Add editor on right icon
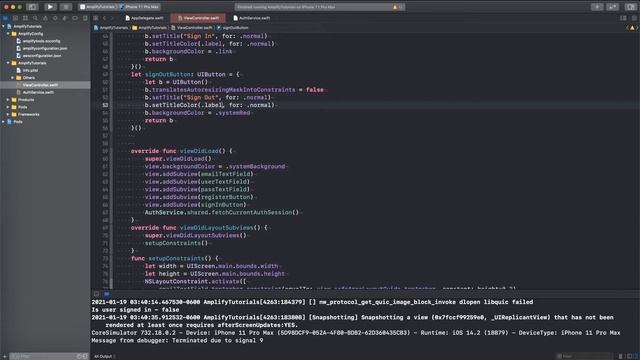This screenshot has height=360, width=640. click(634, 18)
